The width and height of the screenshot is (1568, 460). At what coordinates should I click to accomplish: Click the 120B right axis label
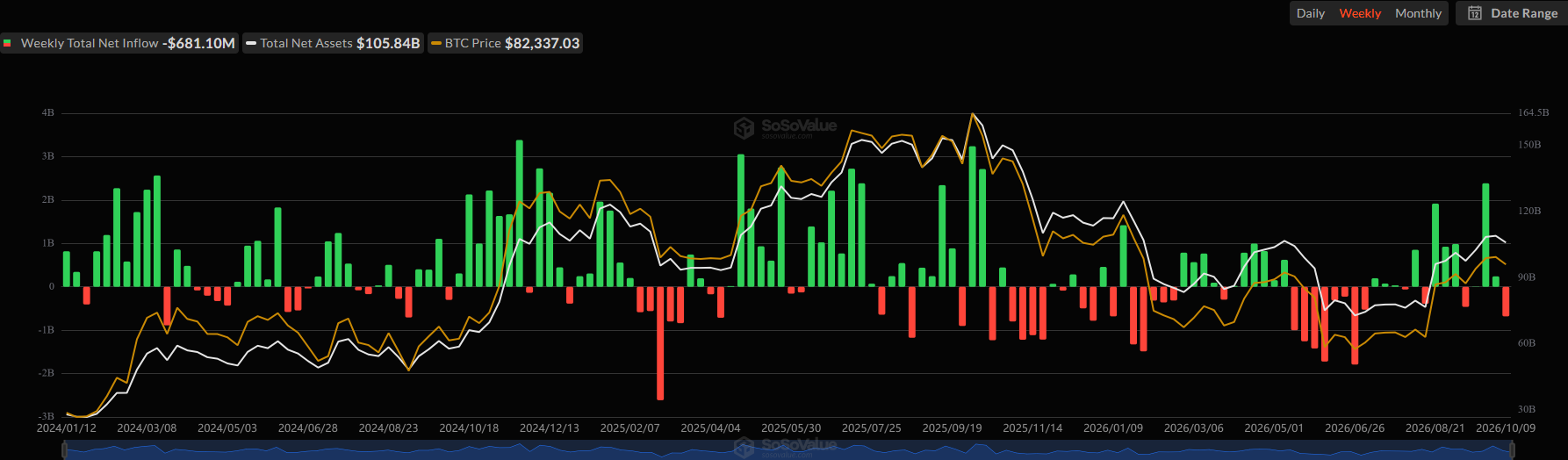coord(1529,212)
